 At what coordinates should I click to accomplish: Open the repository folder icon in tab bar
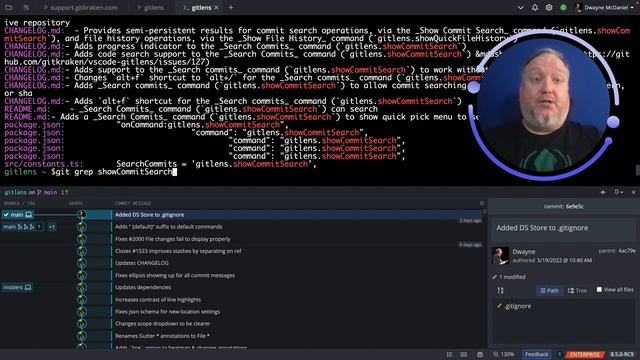click(x=8, y=7)
